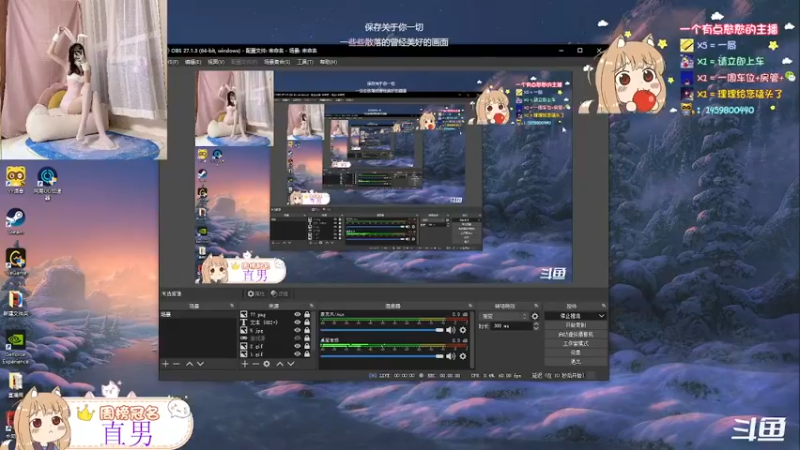This screenshot has width=800, height=450.
Task: Toggle visibility of 77.png source
Action: (x=297, y=315)
